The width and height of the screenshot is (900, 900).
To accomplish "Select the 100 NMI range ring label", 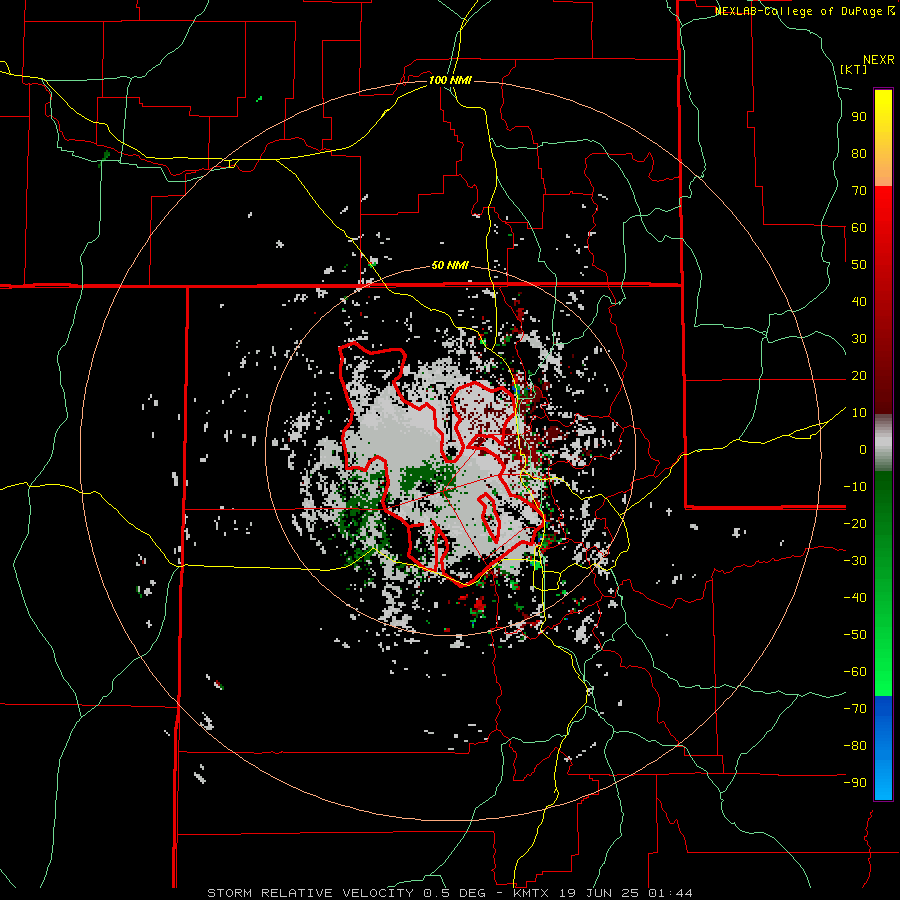I will pyautogui.click(x=450, y=80).
